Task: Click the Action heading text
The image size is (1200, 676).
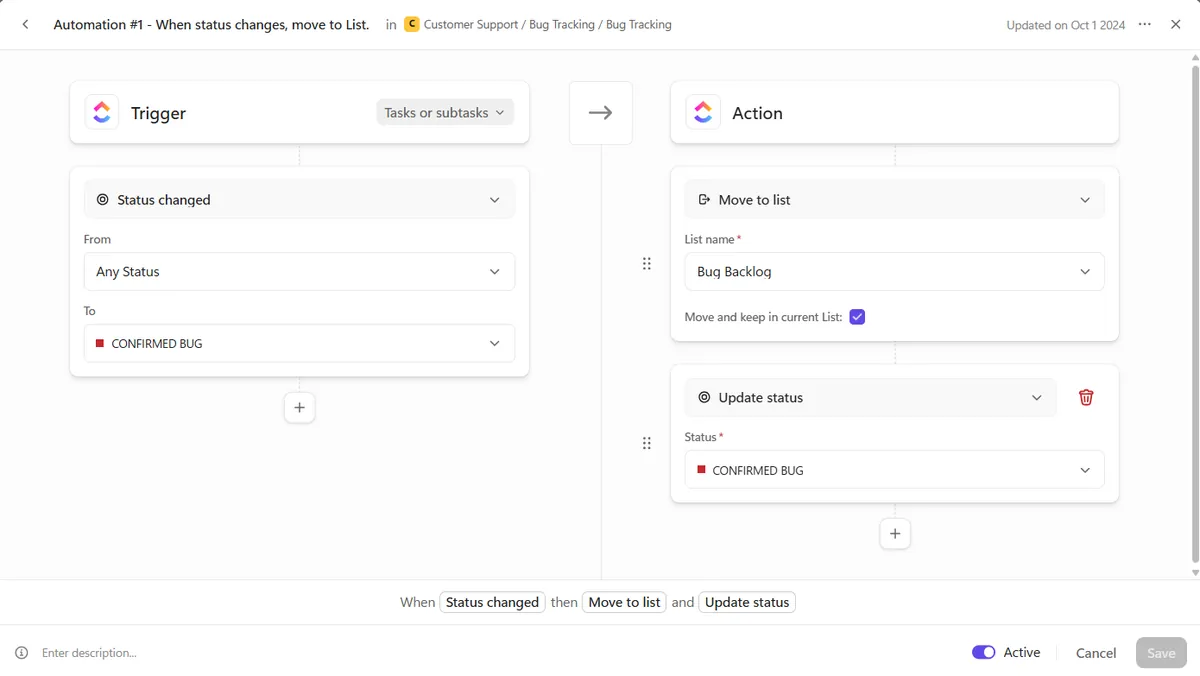Action: [757, 113]
